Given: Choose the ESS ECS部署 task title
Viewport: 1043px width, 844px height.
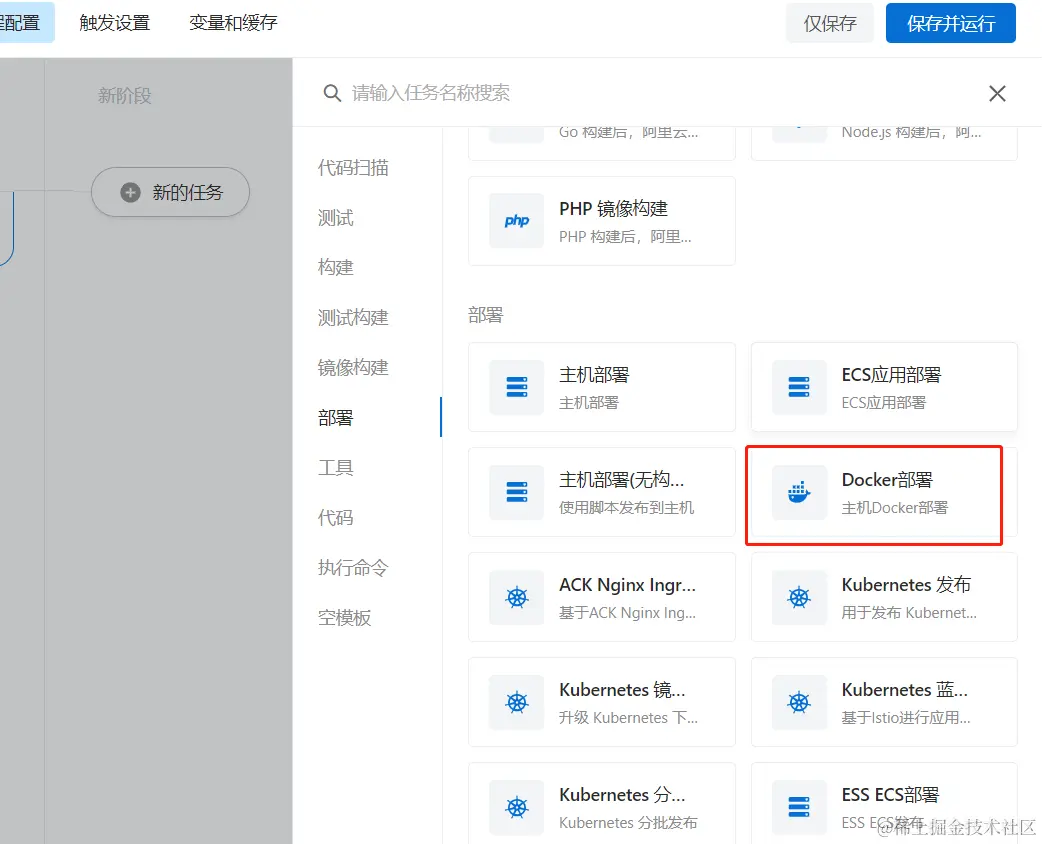Looking at the screenshot, I should tap(890, 795).
